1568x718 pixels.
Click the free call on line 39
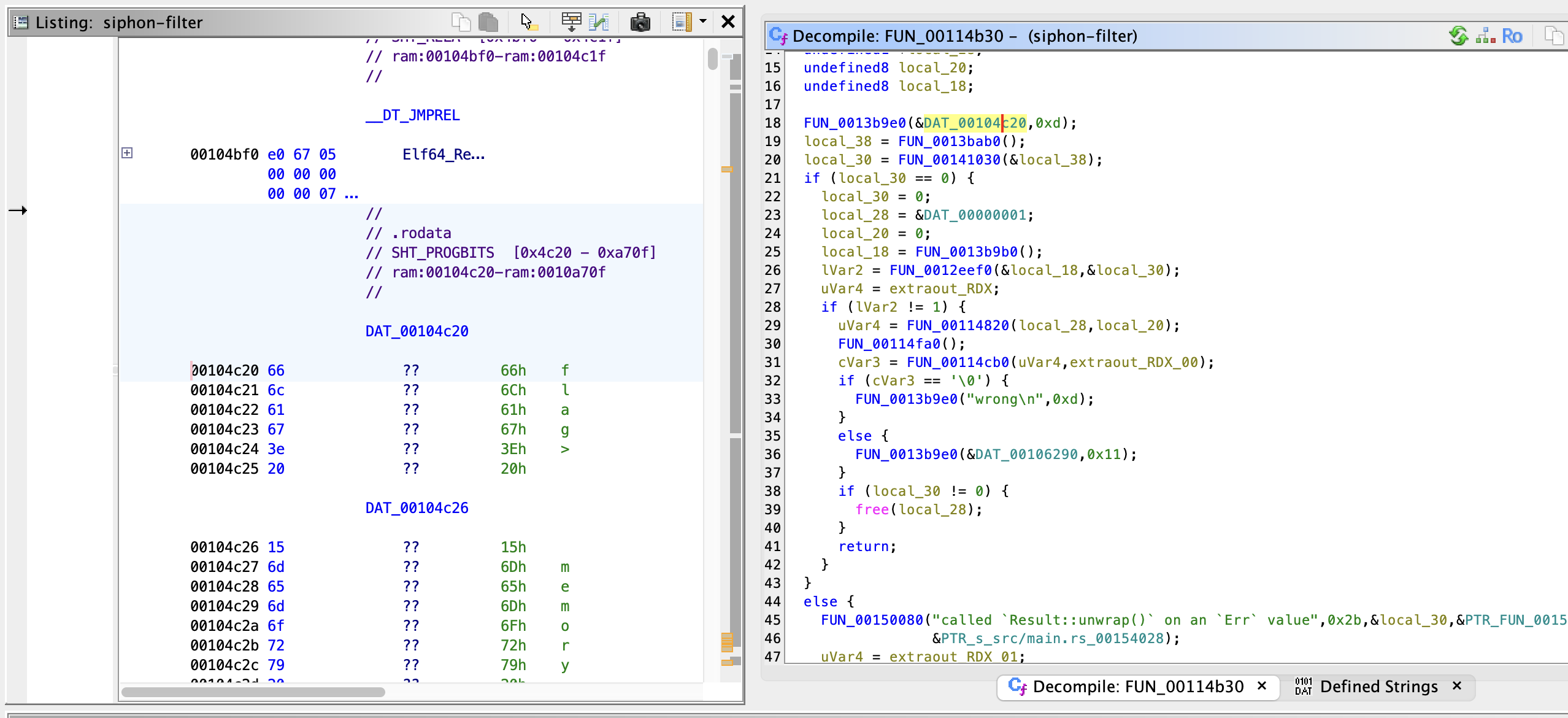click(x=872, y=509)
